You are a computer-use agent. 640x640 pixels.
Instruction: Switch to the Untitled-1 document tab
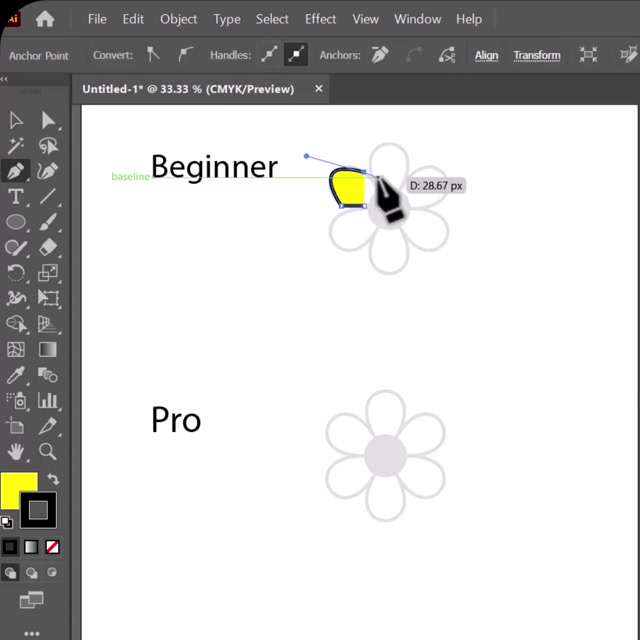point(188,89)
